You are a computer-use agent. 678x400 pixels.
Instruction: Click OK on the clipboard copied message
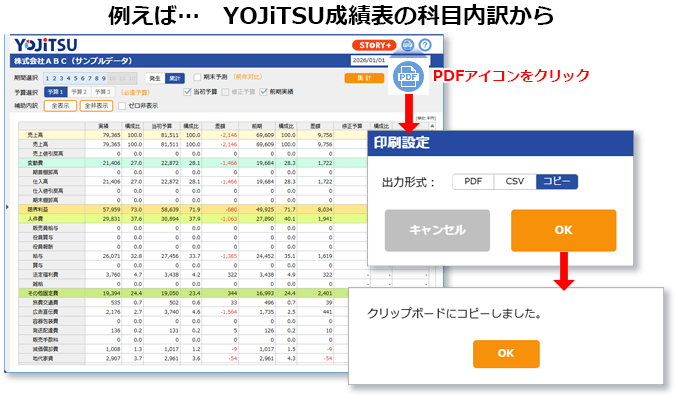506,354
